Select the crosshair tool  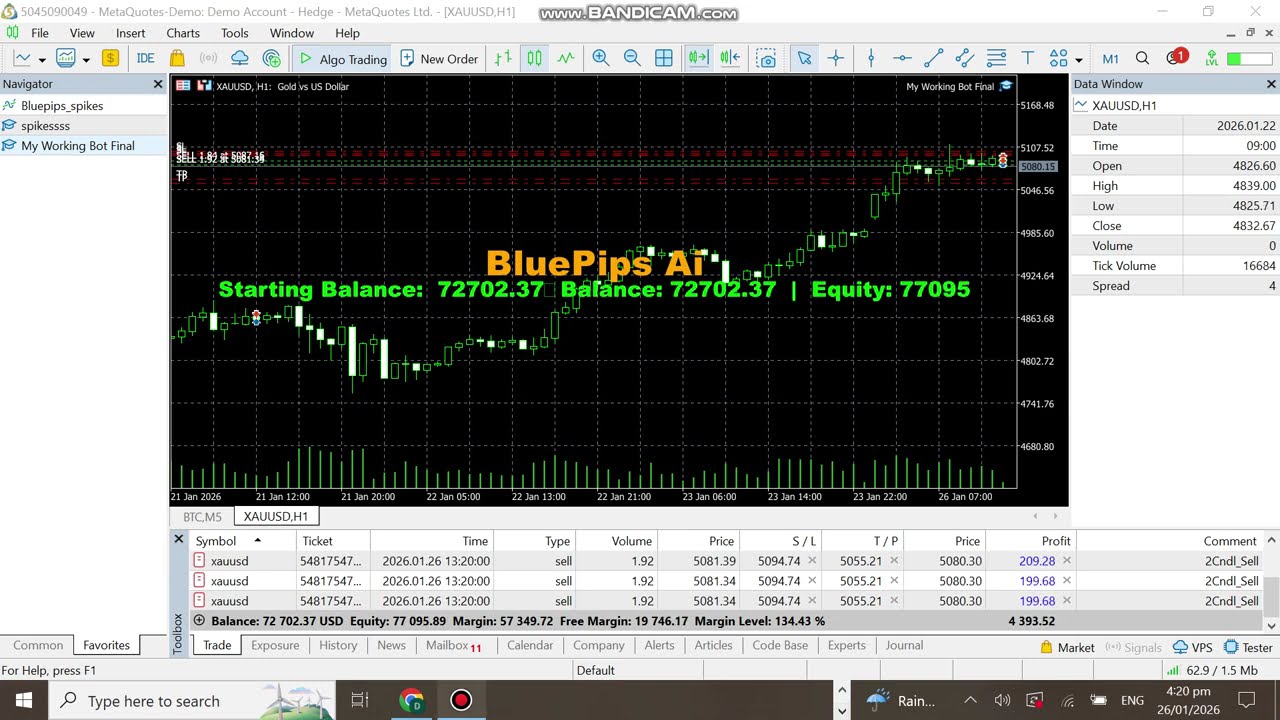[x=836, y=59]
